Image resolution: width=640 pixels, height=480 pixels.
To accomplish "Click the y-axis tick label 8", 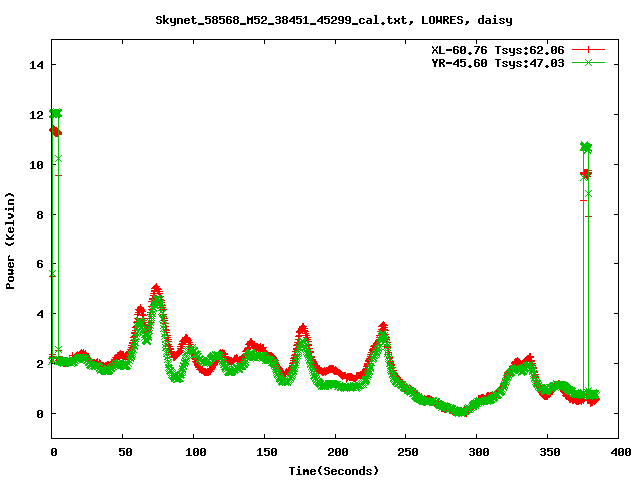I will [x=40, y=215].
